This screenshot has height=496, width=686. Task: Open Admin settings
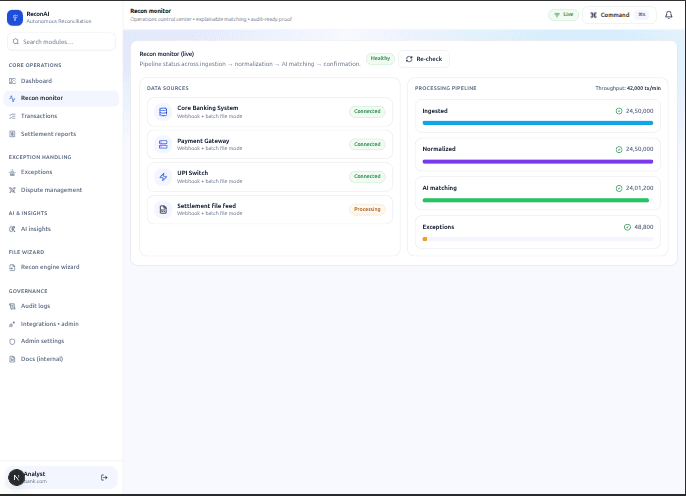61,341
